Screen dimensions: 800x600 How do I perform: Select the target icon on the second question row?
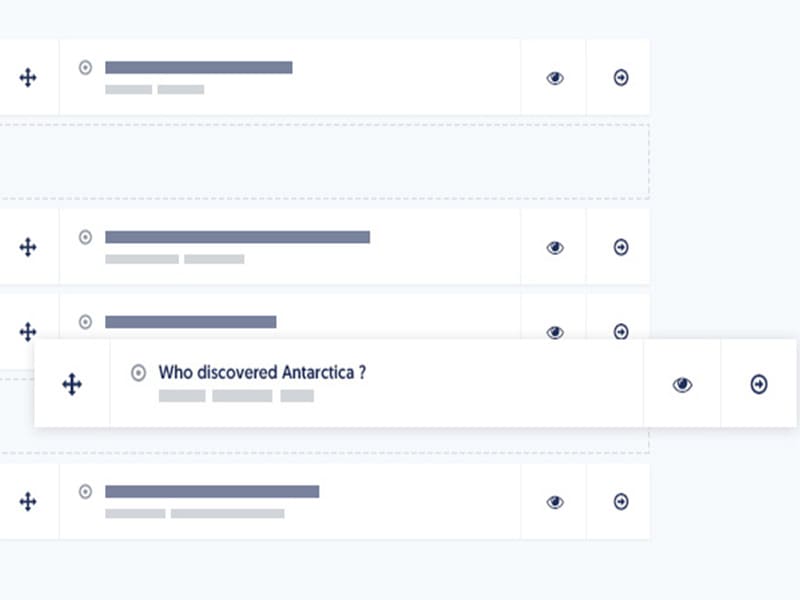tap(85, 238)
